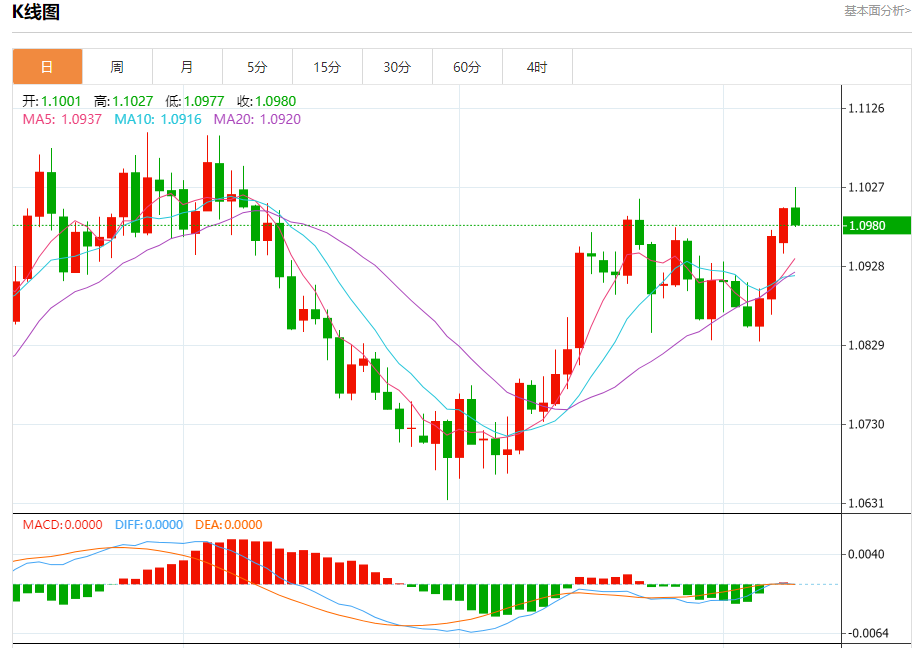The image size is (919, 648).
Task: Click the 低: 1.0977 low value
Action: click(x=195, y=101)
